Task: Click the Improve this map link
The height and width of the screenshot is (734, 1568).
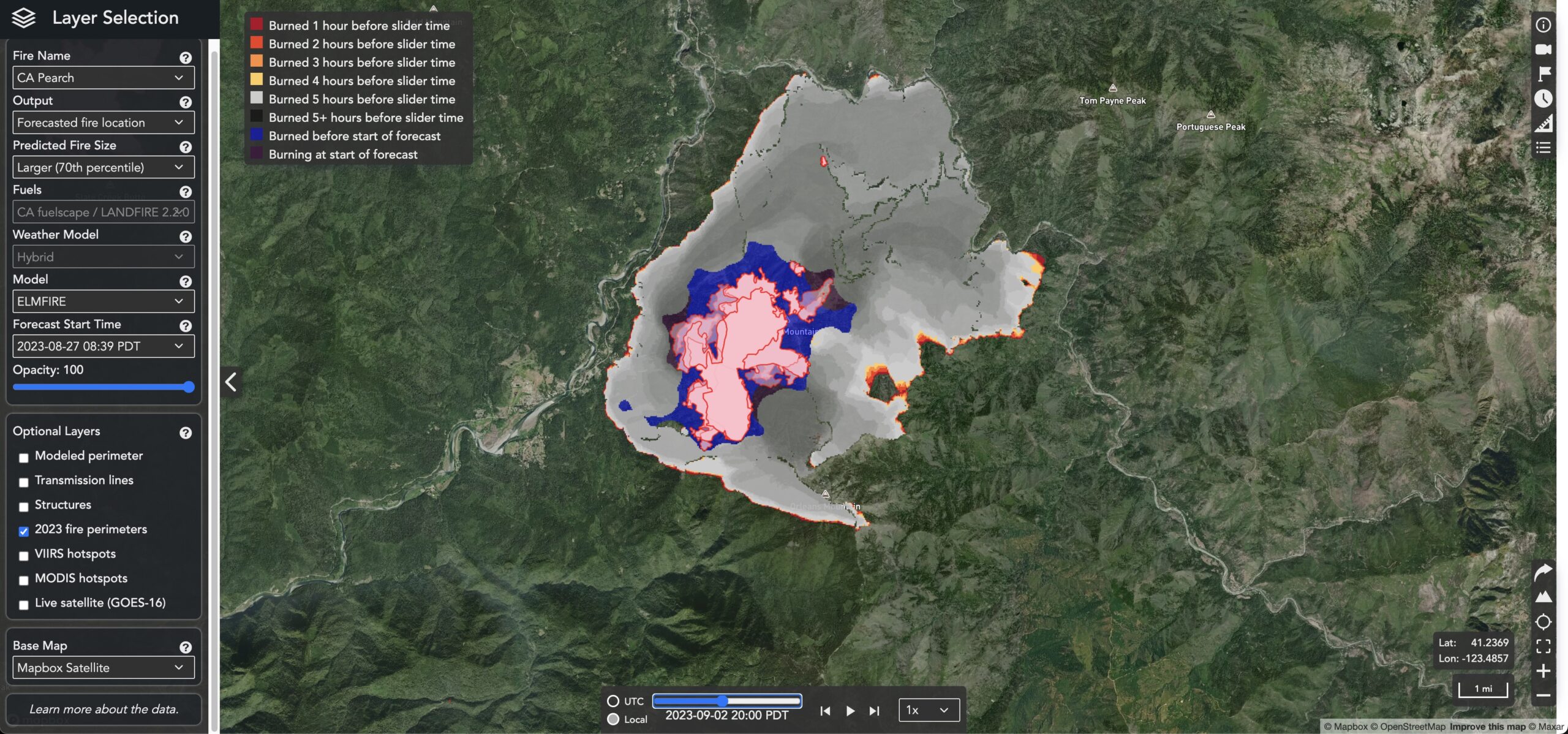Action: tap(1472, 727)
